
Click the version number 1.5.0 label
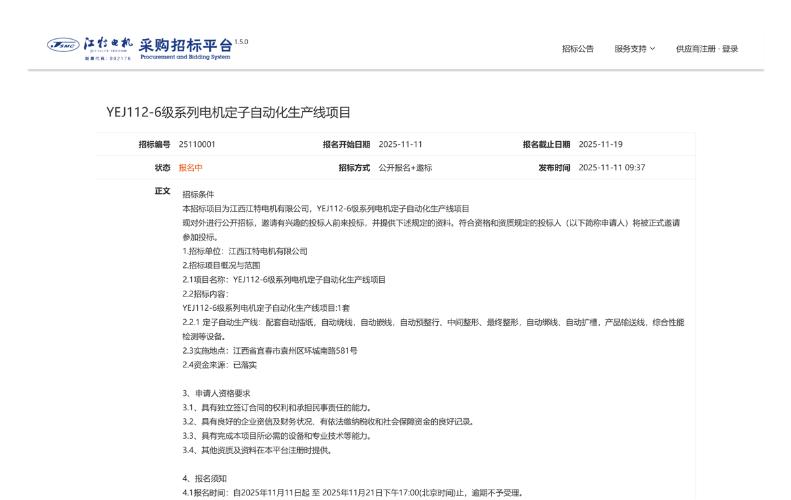click(x=241, y=41)
